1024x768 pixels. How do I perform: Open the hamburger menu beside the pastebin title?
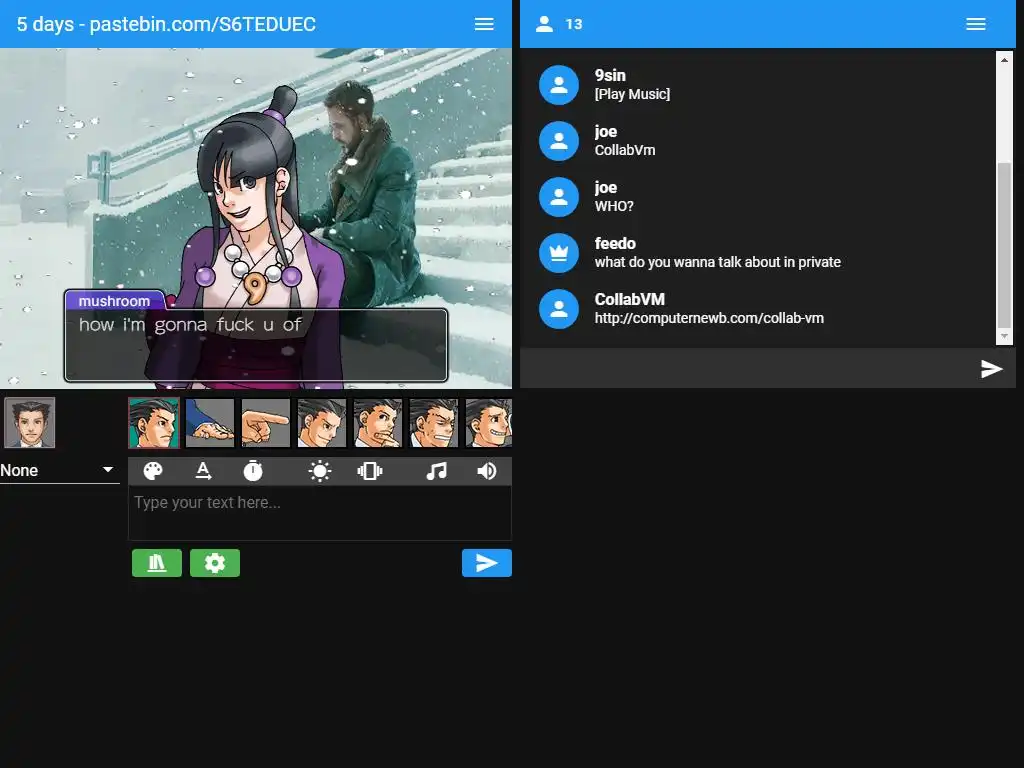484,24
